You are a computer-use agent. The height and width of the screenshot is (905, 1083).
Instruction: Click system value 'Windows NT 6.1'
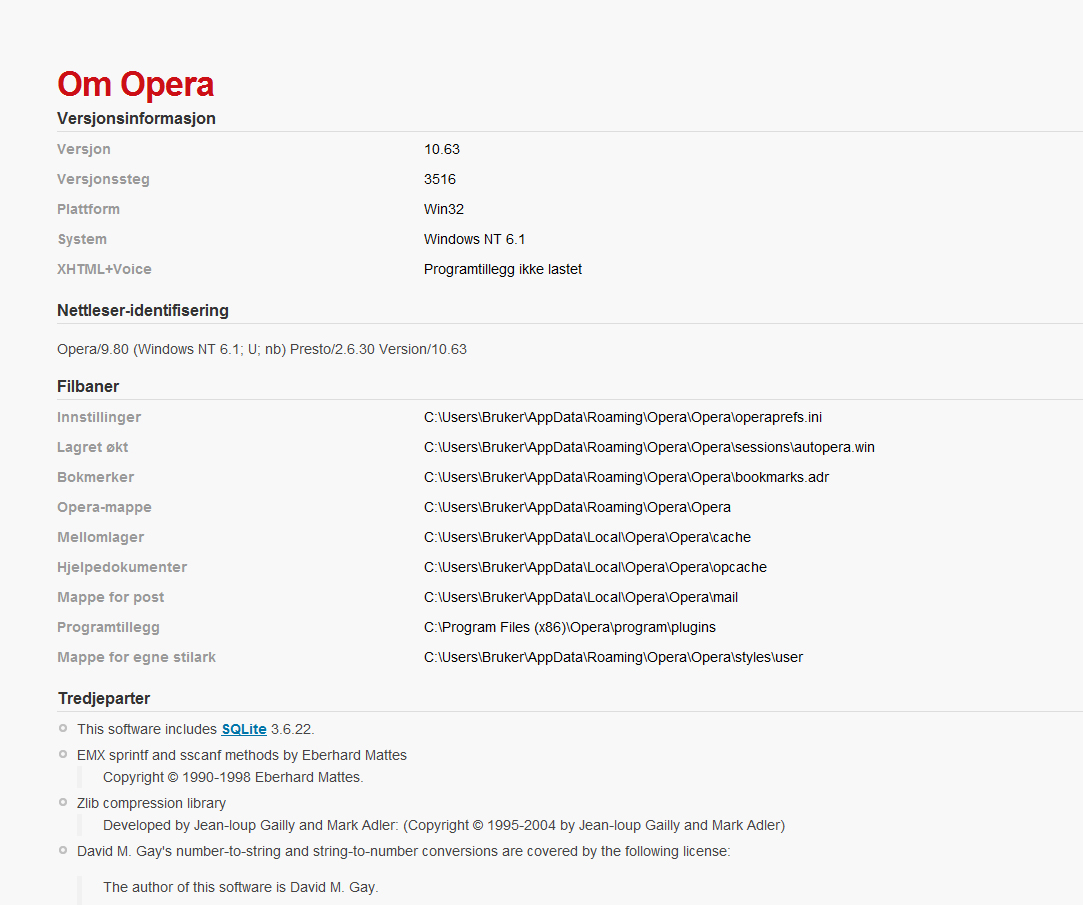pyautogui.click(x=475, y=239)
